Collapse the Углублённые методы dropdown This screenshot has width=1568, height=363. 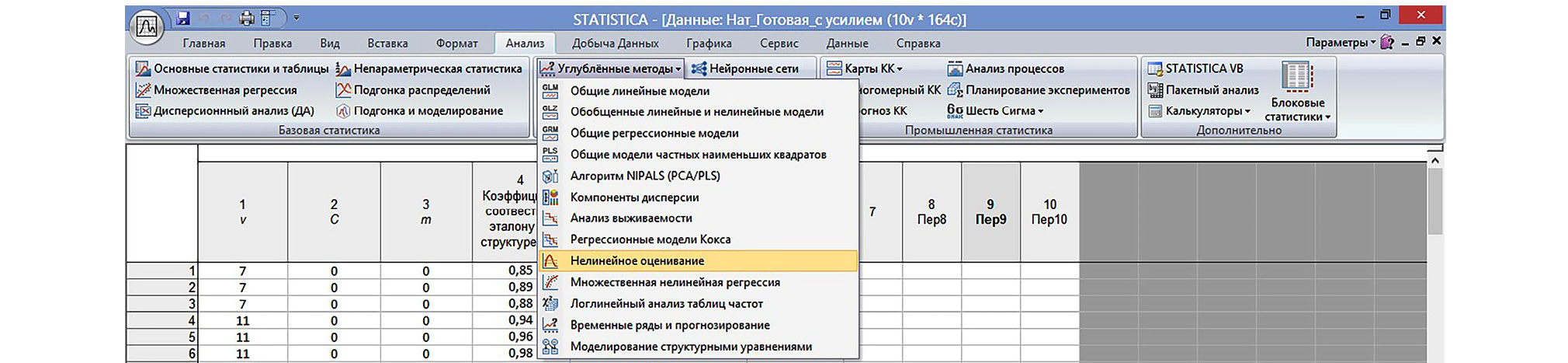pos(611,68)
